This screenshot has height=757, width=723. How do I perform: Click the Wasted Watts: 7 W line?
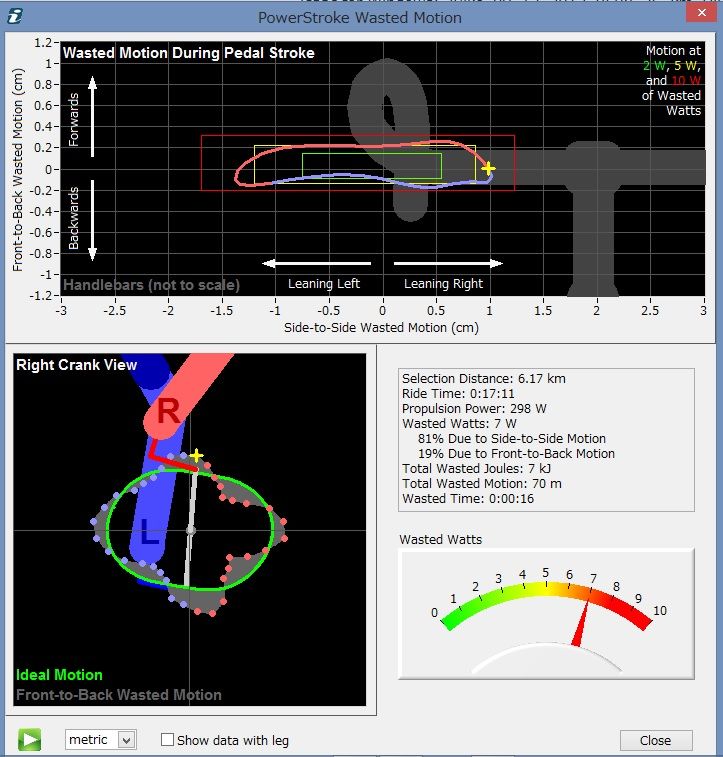pyautogui.click(x=459, y=423)
